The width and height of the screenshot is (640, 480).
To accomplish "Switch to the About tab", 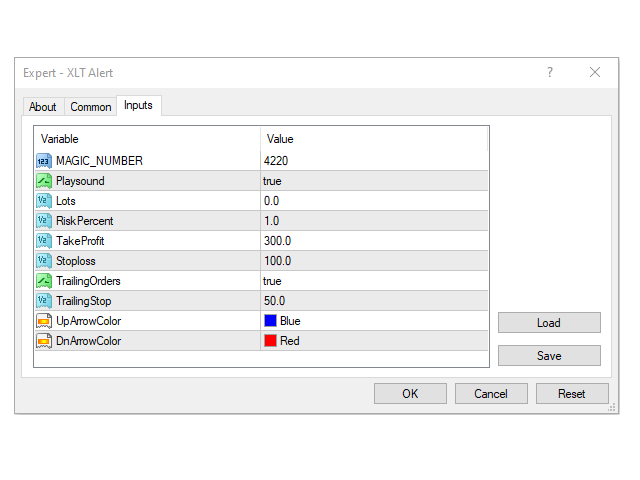I will [43, 107].
